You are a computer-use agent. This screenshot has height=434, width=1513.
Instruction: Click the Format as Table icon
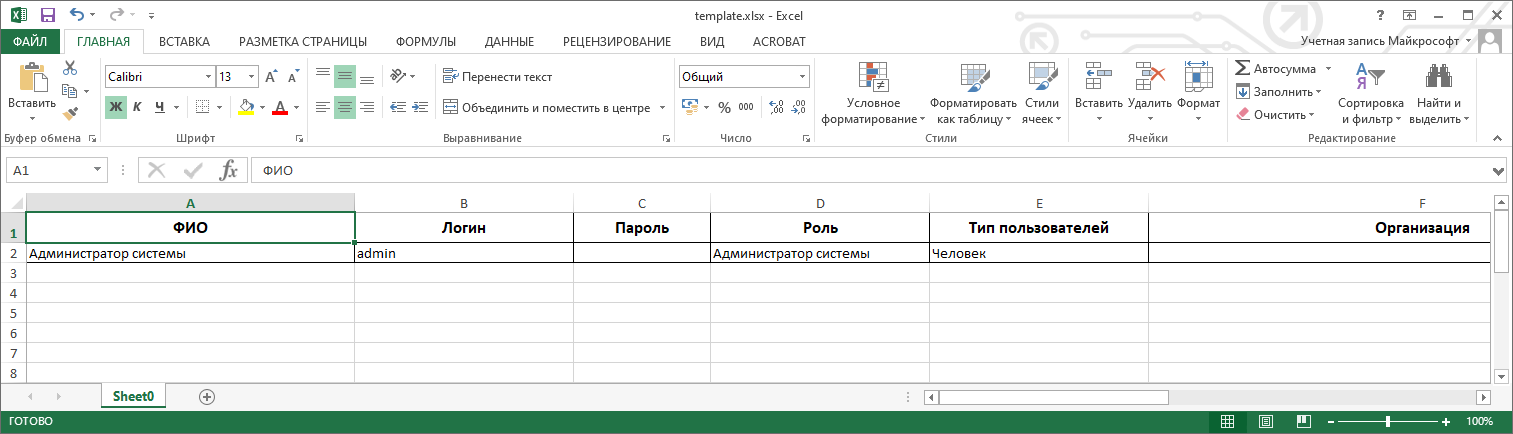(x=973, y=78)
